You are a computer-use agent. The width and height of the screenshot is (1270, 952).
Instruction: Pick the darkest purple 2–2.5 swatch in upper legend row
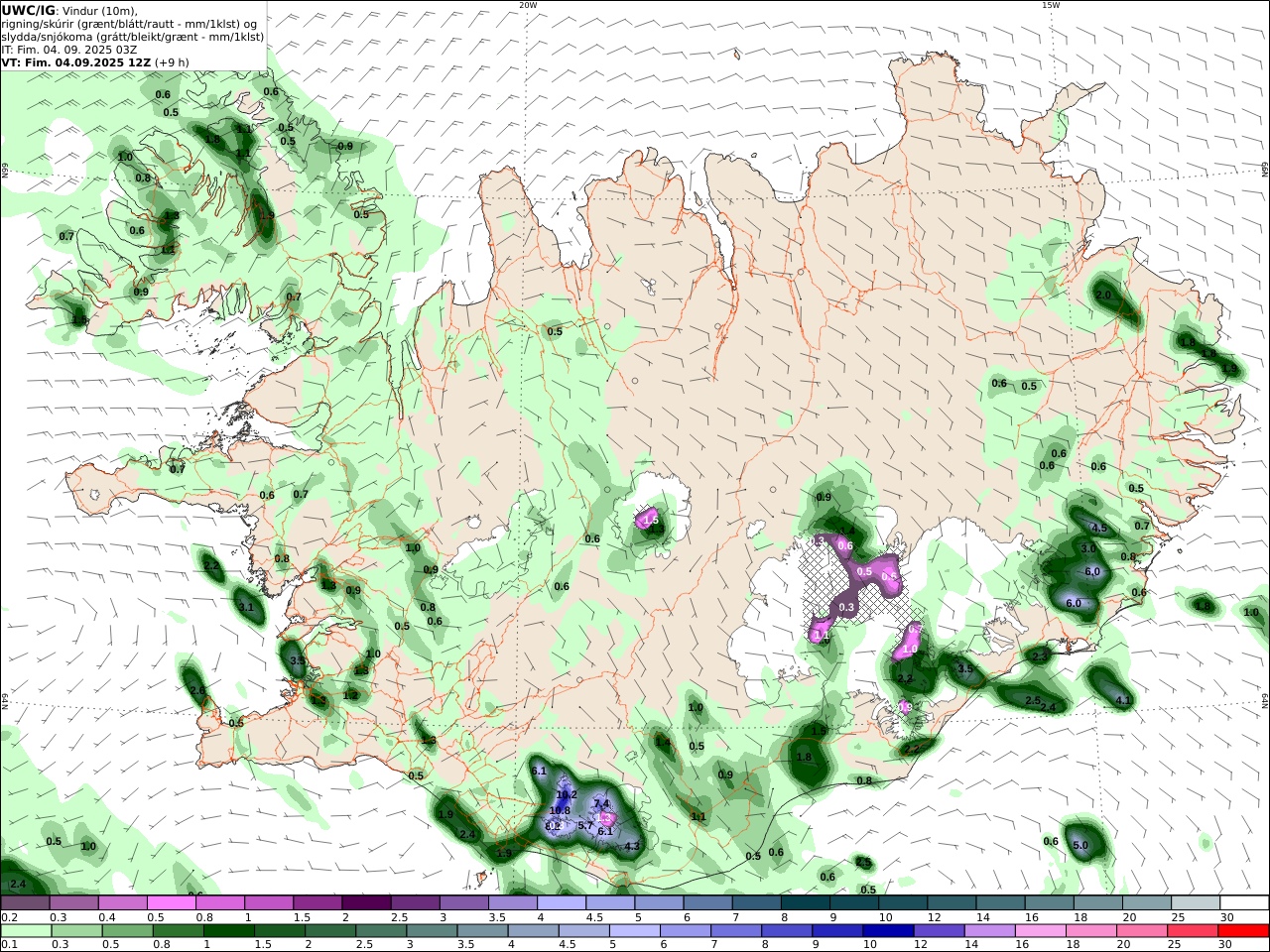366,902
